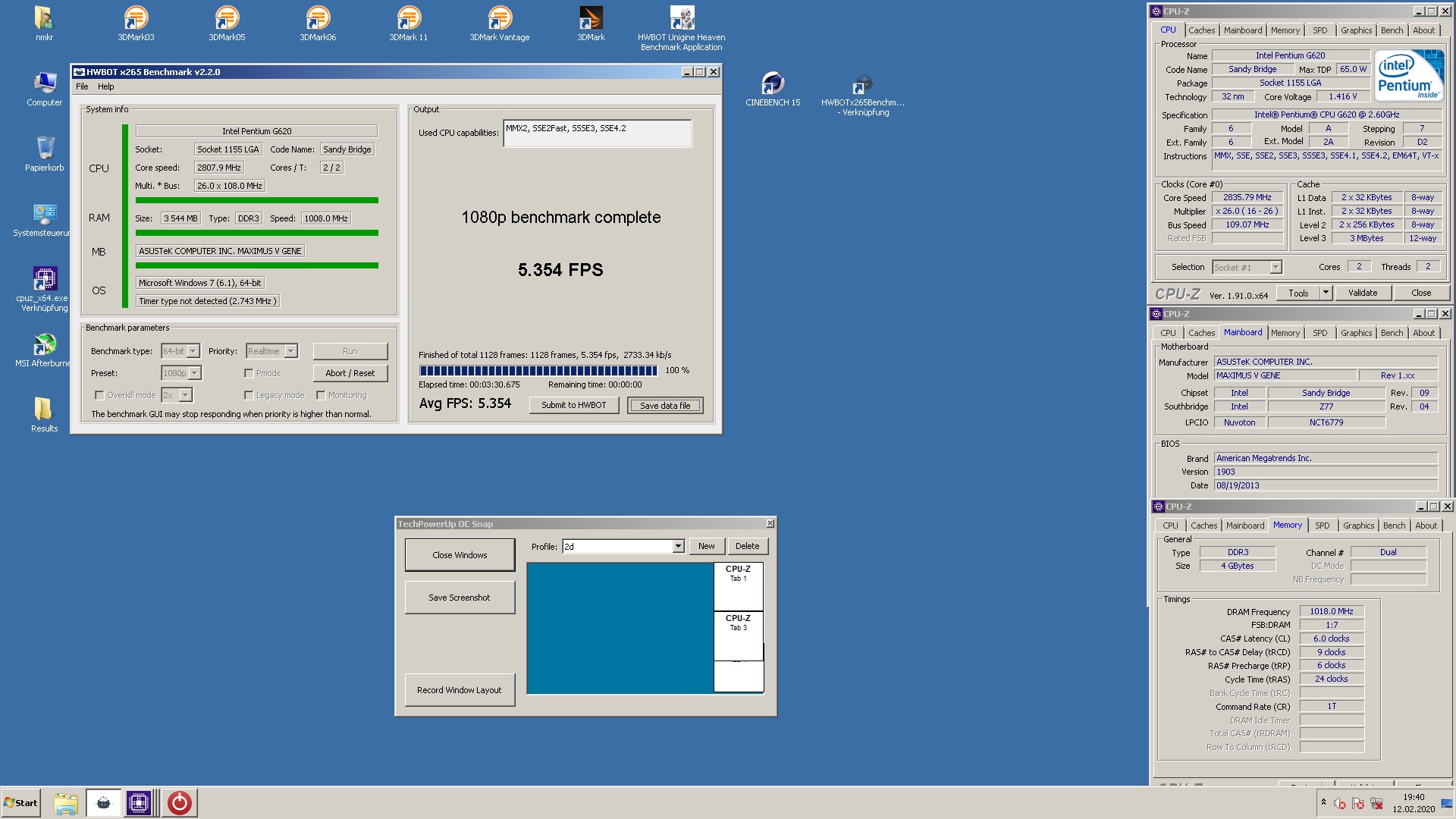Viewport: 1456px width, 819px height.
Task: Launch CINEBENCH 15 desktop shortcut
Action: click(x=773, y=89)
